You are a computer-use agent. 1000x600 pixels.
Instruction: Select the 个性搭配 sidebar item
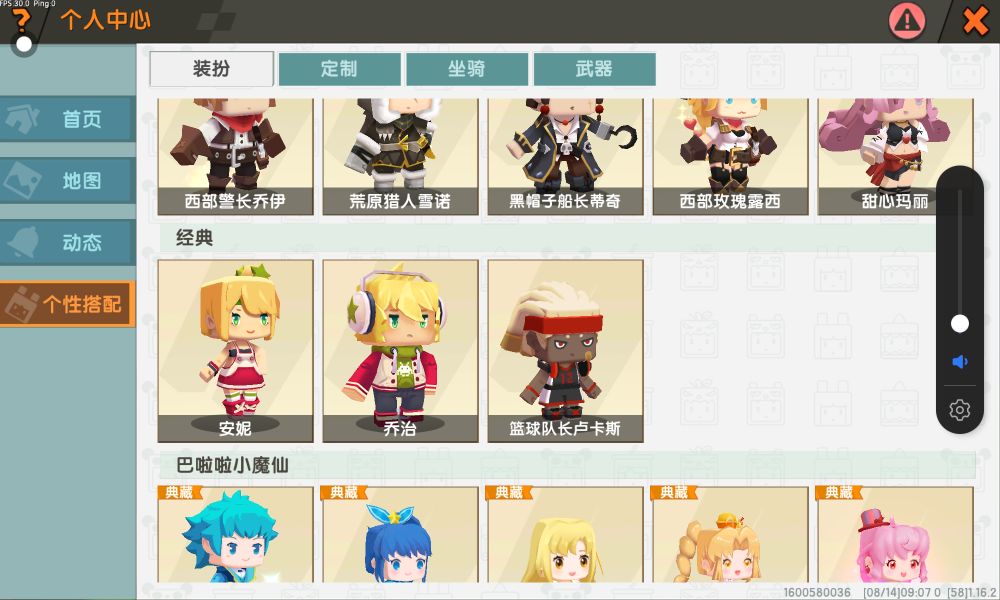coord(68,304)
